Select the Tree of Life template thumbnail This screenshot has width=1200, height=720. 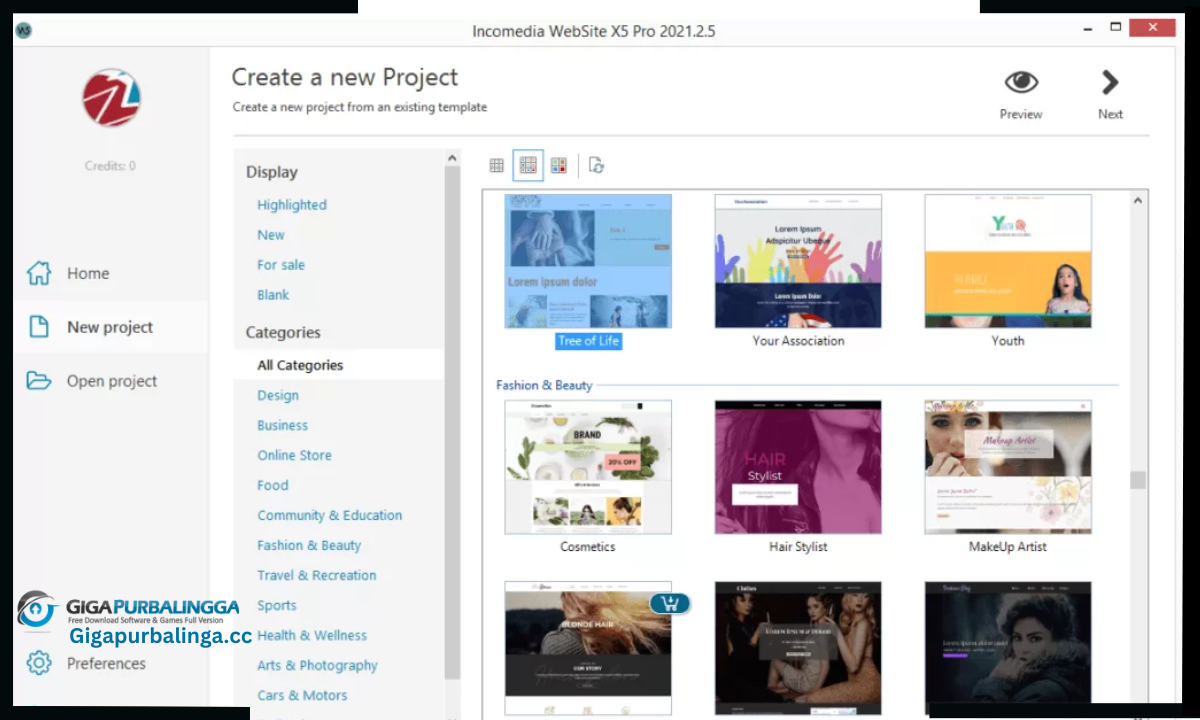[x=588, y=261]
